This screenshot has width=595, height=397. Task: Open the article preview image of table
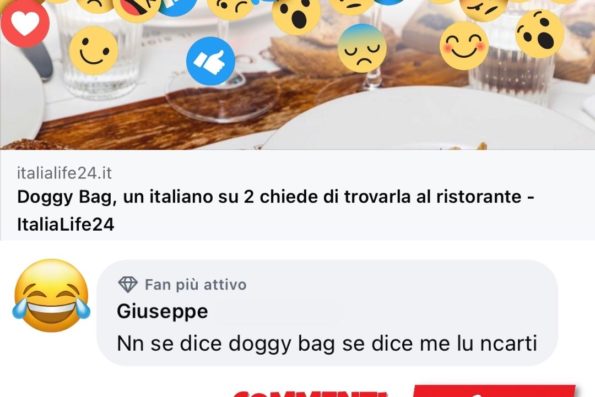click(x=298, y=75)
